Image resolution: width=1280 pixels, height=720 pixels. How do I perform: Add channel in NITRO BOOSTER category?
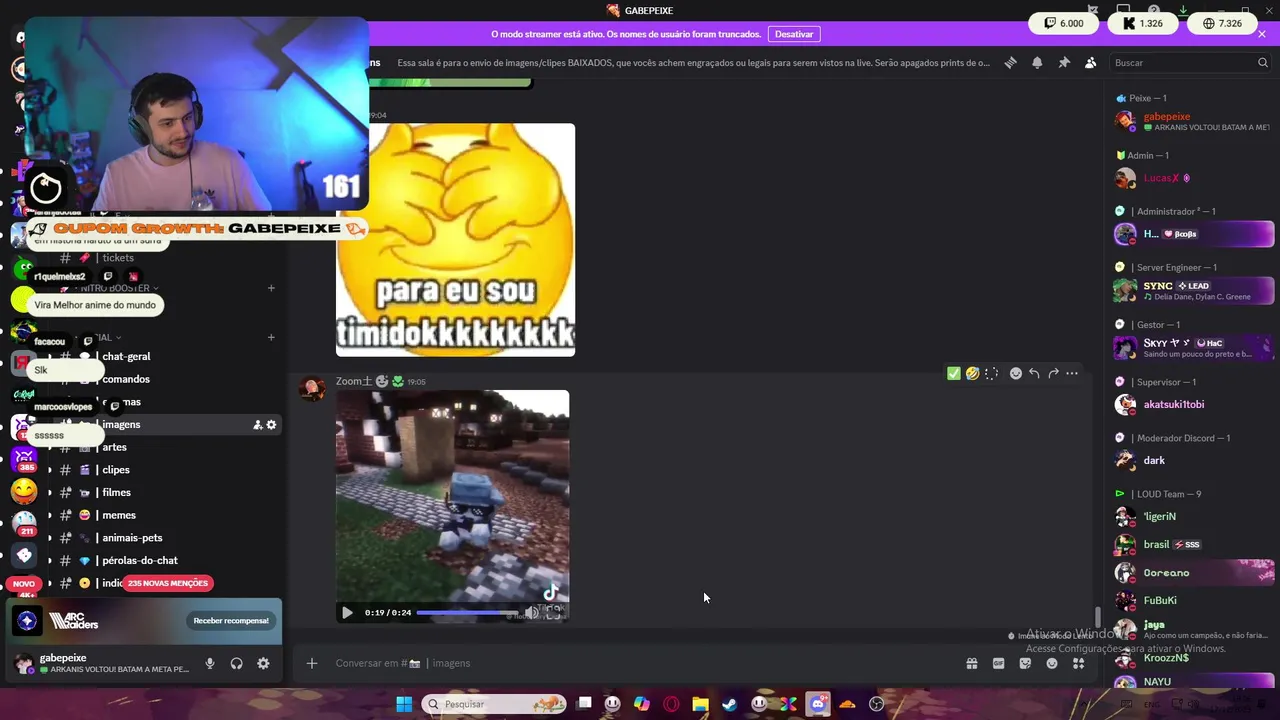(271, 289)
